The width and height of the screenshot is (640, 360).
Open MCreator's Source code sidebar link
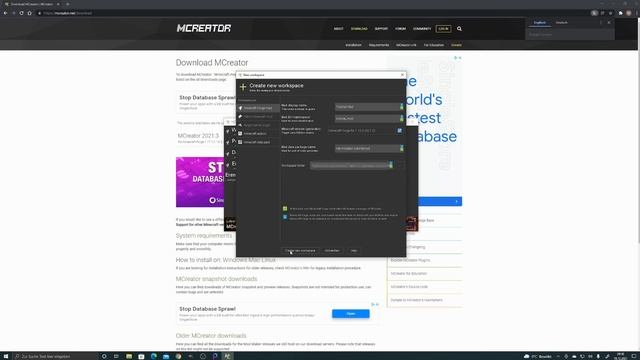[x=409, y=287]
